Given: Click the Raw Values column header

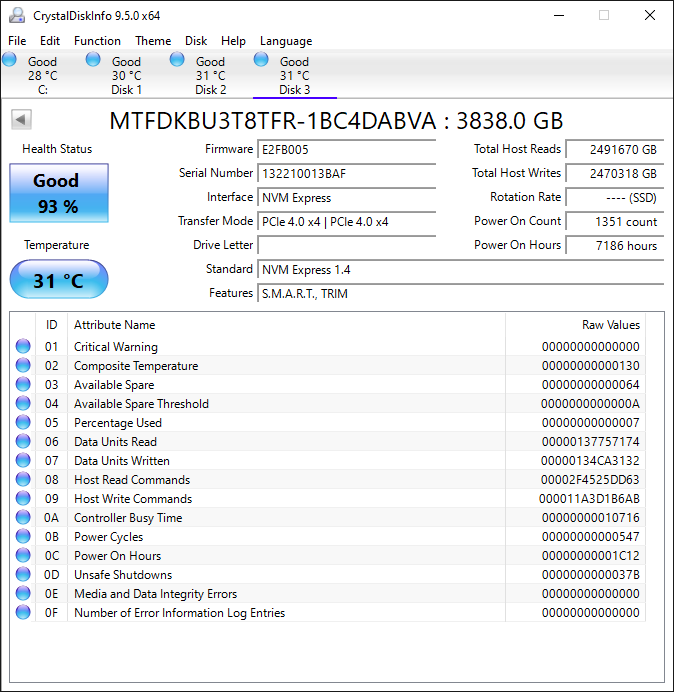Looking at the screenshot, I should 610,325.
